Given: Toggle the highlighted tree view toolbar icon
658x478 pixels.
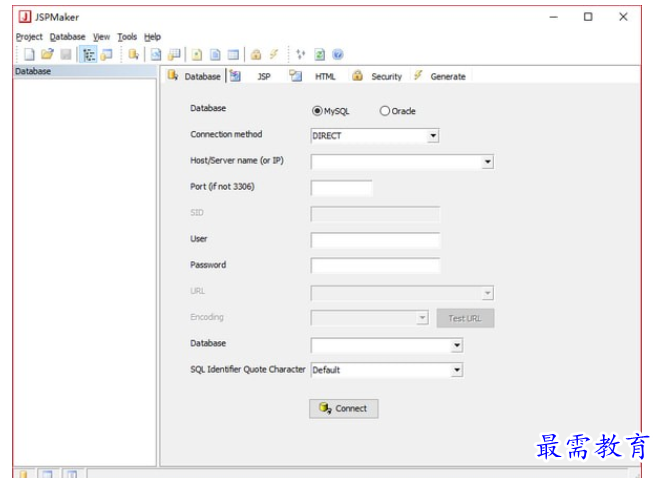Looking at the screenshot, I should (x=89, y=55).
